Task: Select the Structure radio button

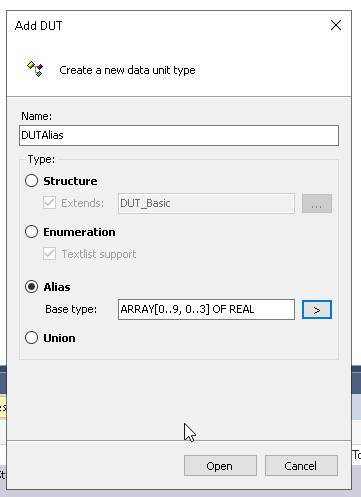Action: click(31, 181)
